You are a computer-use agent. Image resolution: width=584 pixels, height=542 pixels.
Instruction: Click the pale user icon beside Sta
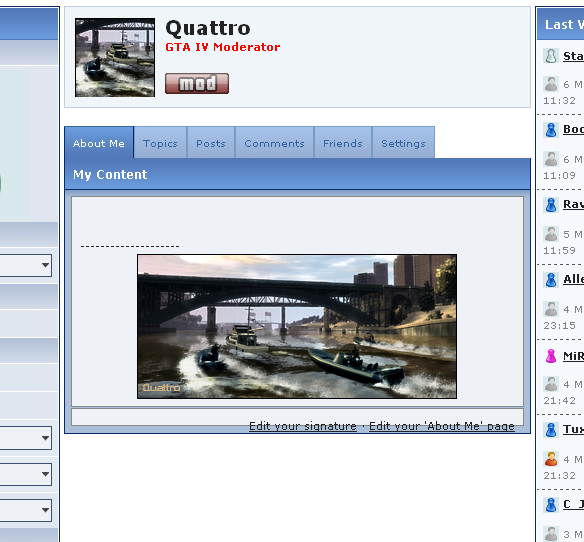(x=551, y=56)
